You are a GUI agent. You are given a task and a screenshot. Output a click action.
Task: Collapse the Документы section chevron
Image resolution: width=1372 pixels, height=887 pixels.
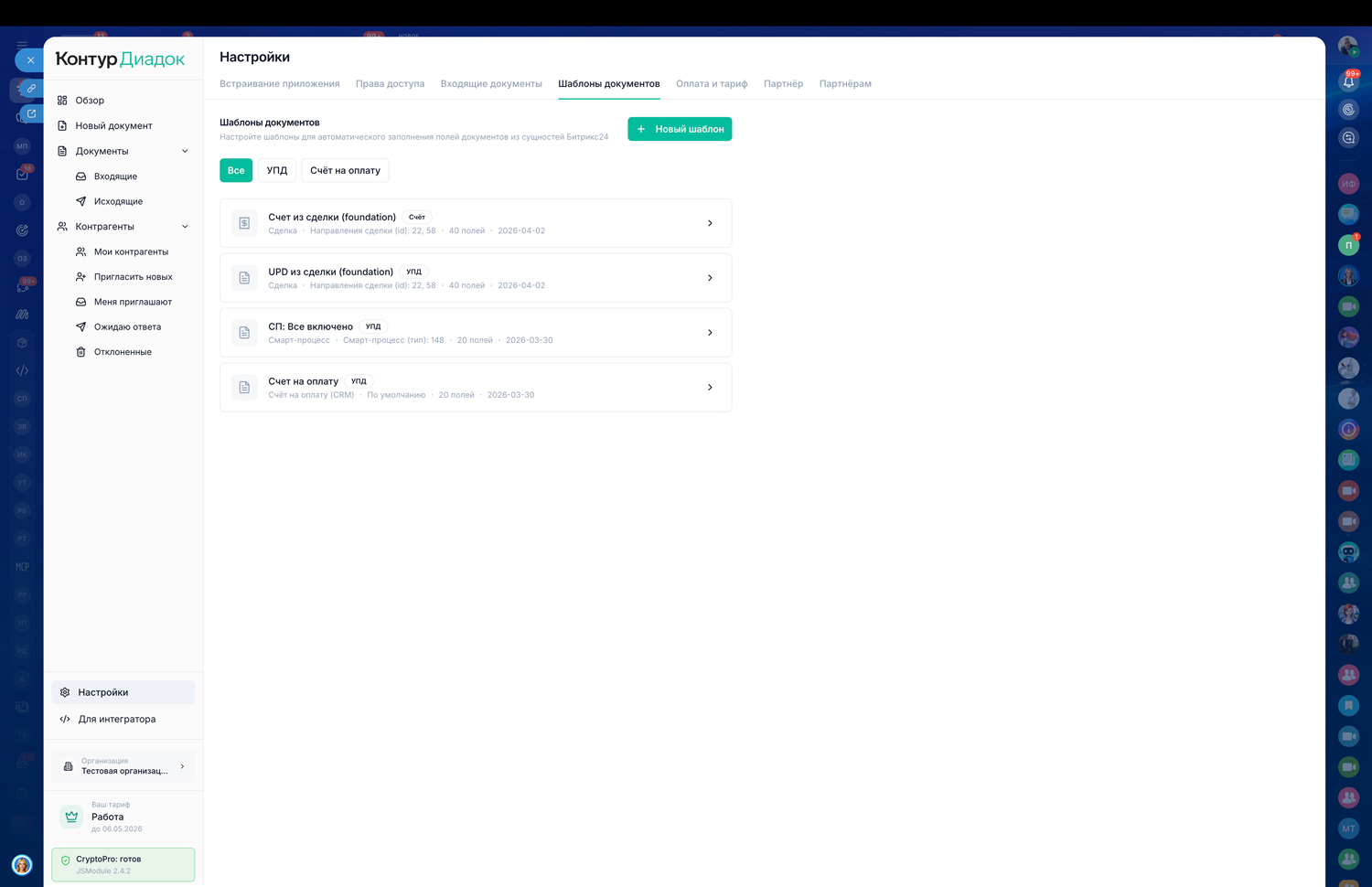185,151
